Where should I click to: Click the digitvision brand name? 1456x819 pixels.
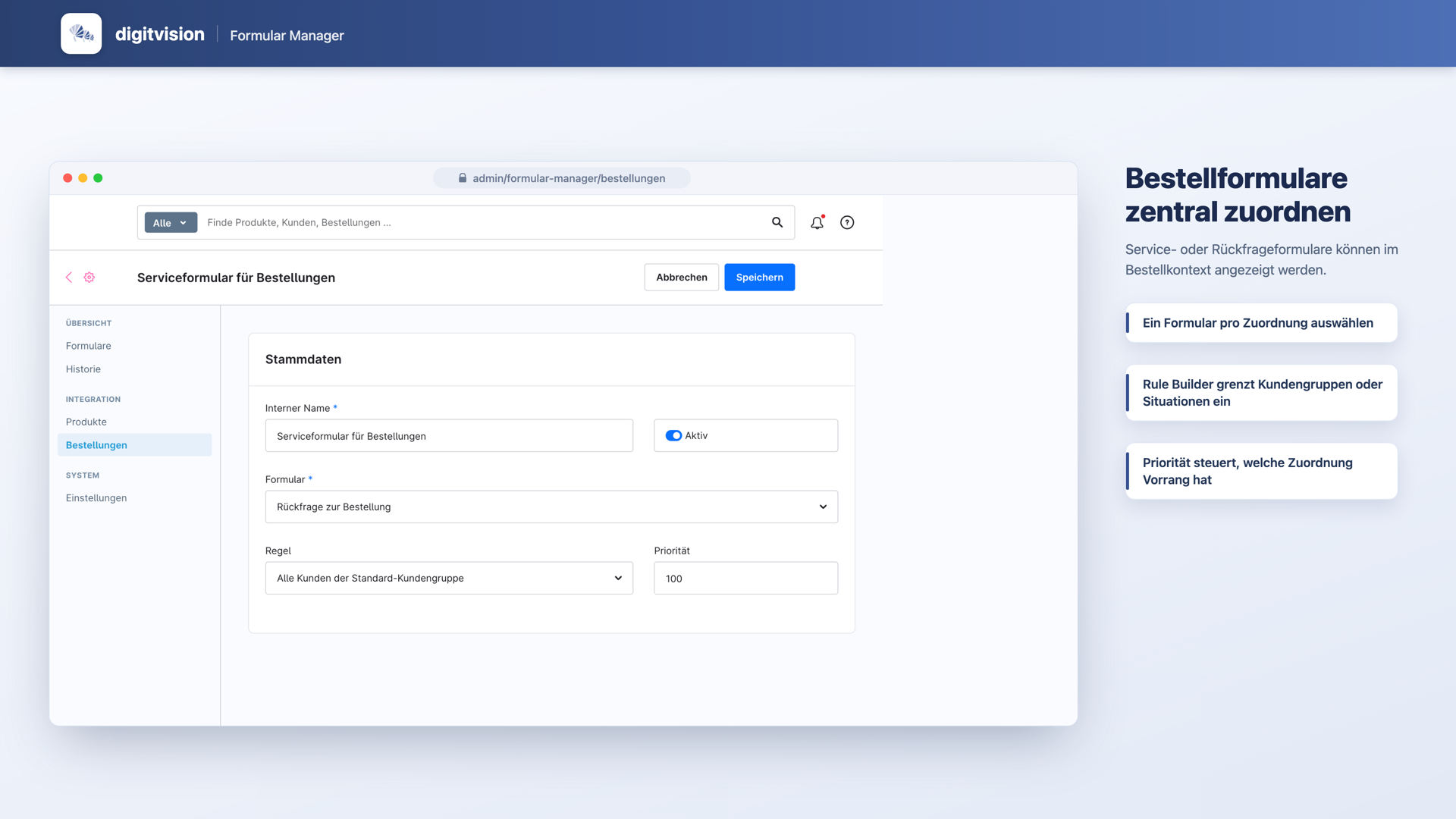(x=160, y=34)
